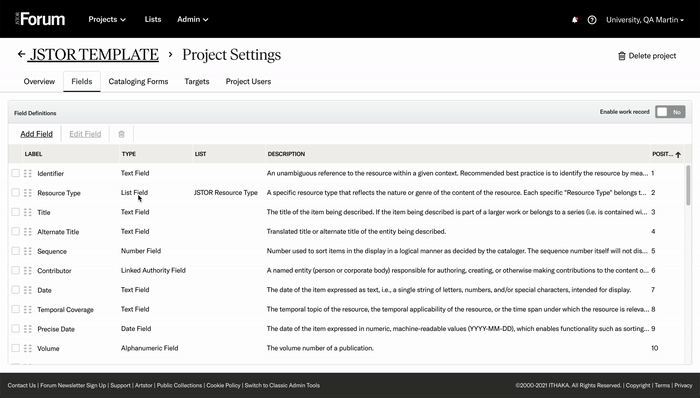
Task: Check the Identifier row checkbox
Action: (x=16, y=173)
